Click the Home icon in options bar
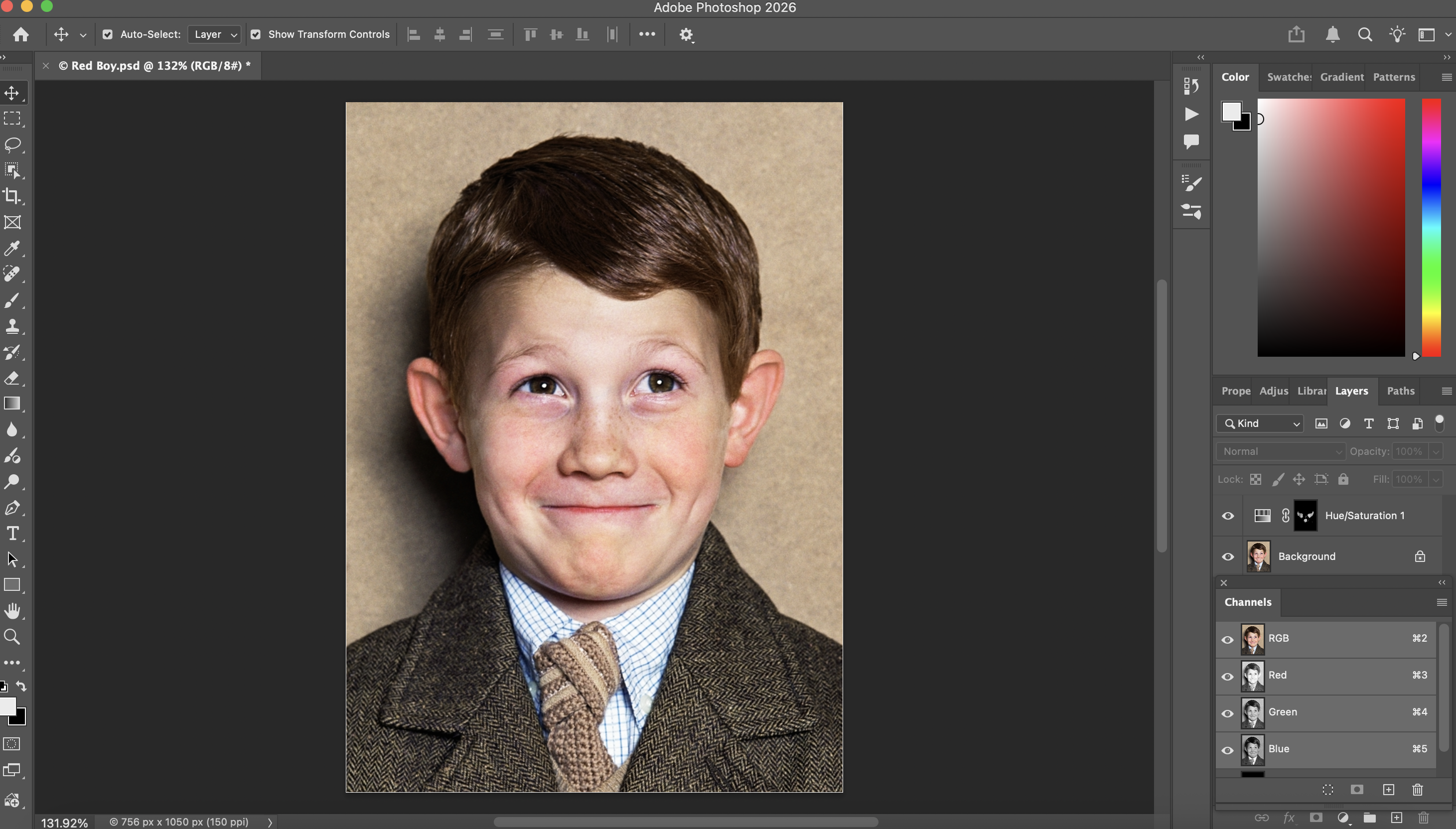This screenshot has width=1456, height=829. pos(21,34)
